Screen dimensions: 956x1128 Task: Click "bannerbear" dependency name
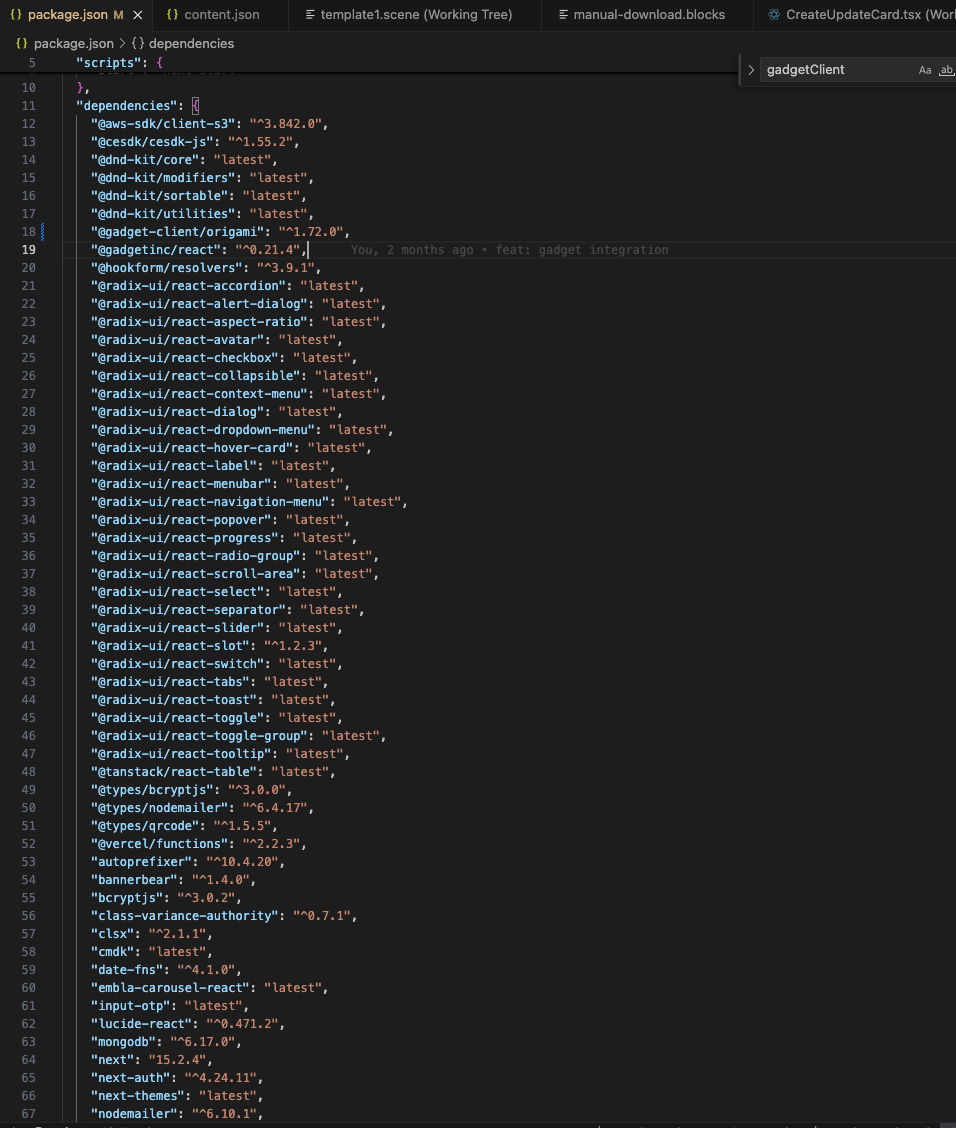point(134,880)
